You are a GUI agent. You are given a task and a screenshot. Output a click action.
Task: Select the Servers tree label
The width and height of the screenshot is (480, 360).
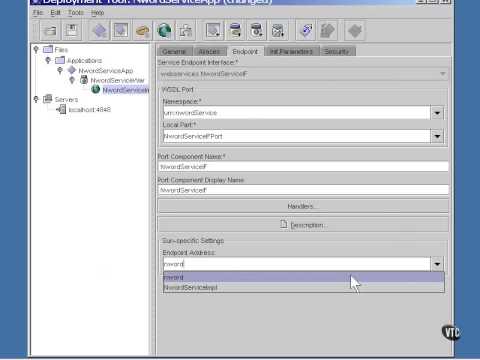(x=66, y=99)
